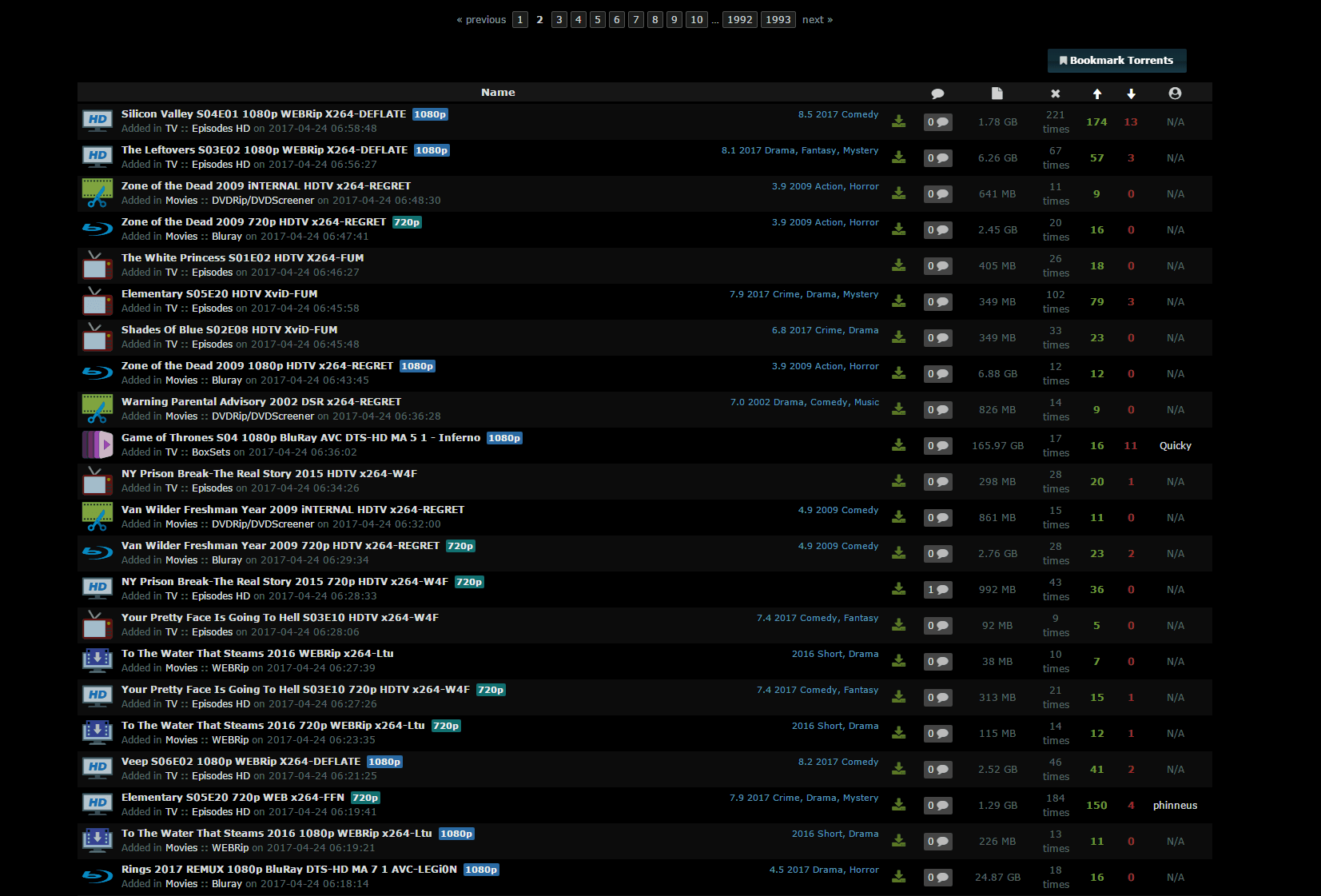Go to page 3
Viewport: 1321px width, 896px height.
pyautogui.click(x=559, y=20)
